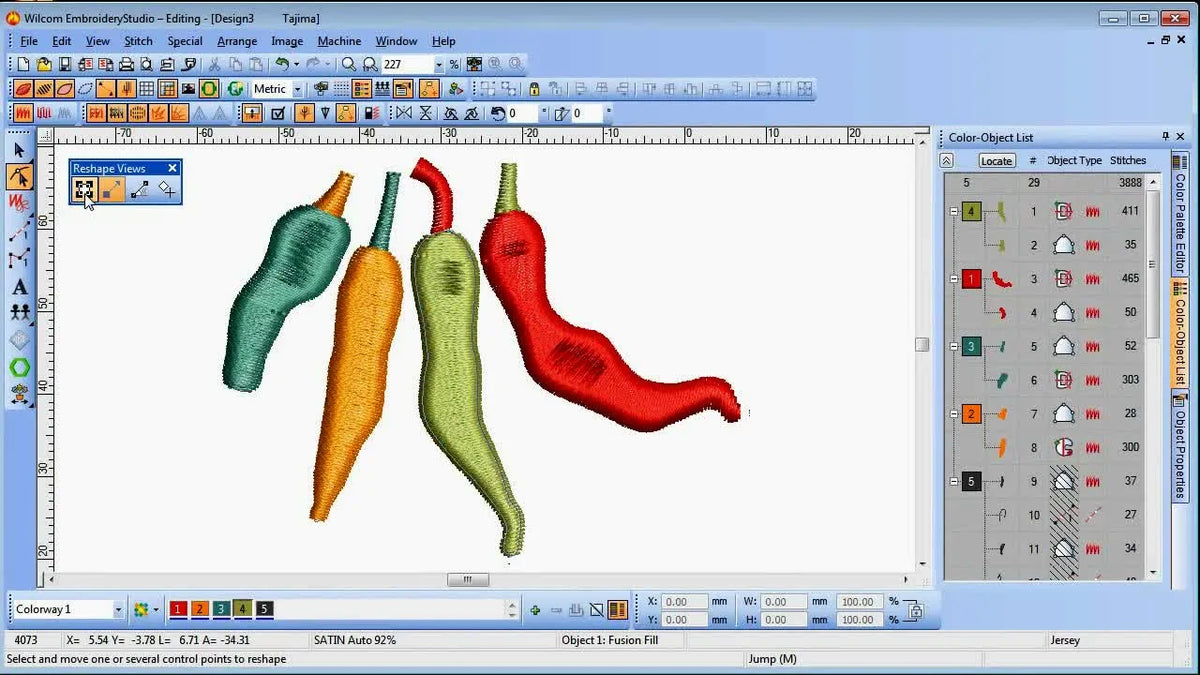Collapse color 4 group in object list
This screenshot has width=1200, height=675.
coord(954,212)
